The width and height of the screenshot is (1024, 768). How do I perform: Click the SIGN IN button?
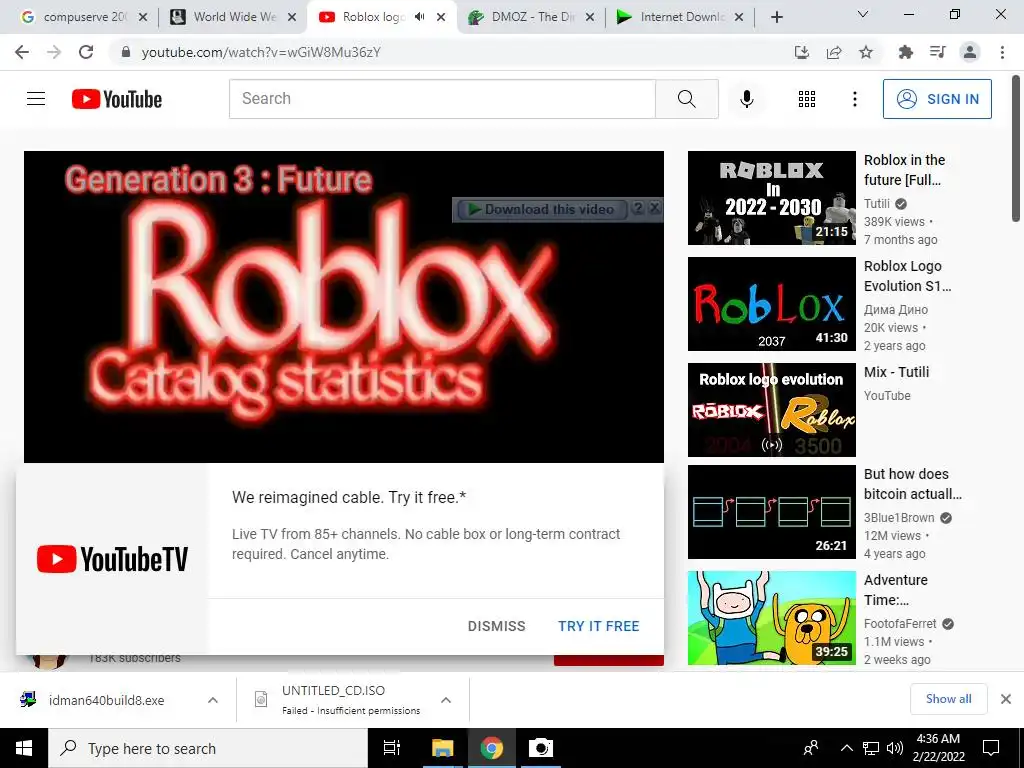[937, 99]
